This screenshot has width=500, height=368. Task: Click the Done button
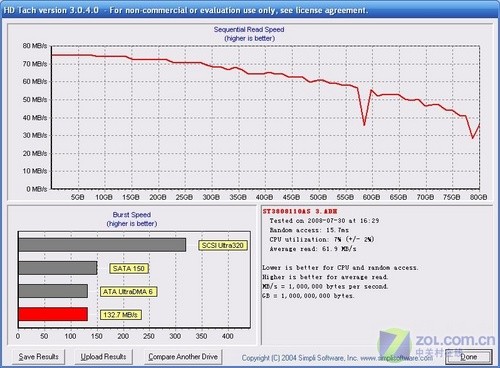[469, 357]
